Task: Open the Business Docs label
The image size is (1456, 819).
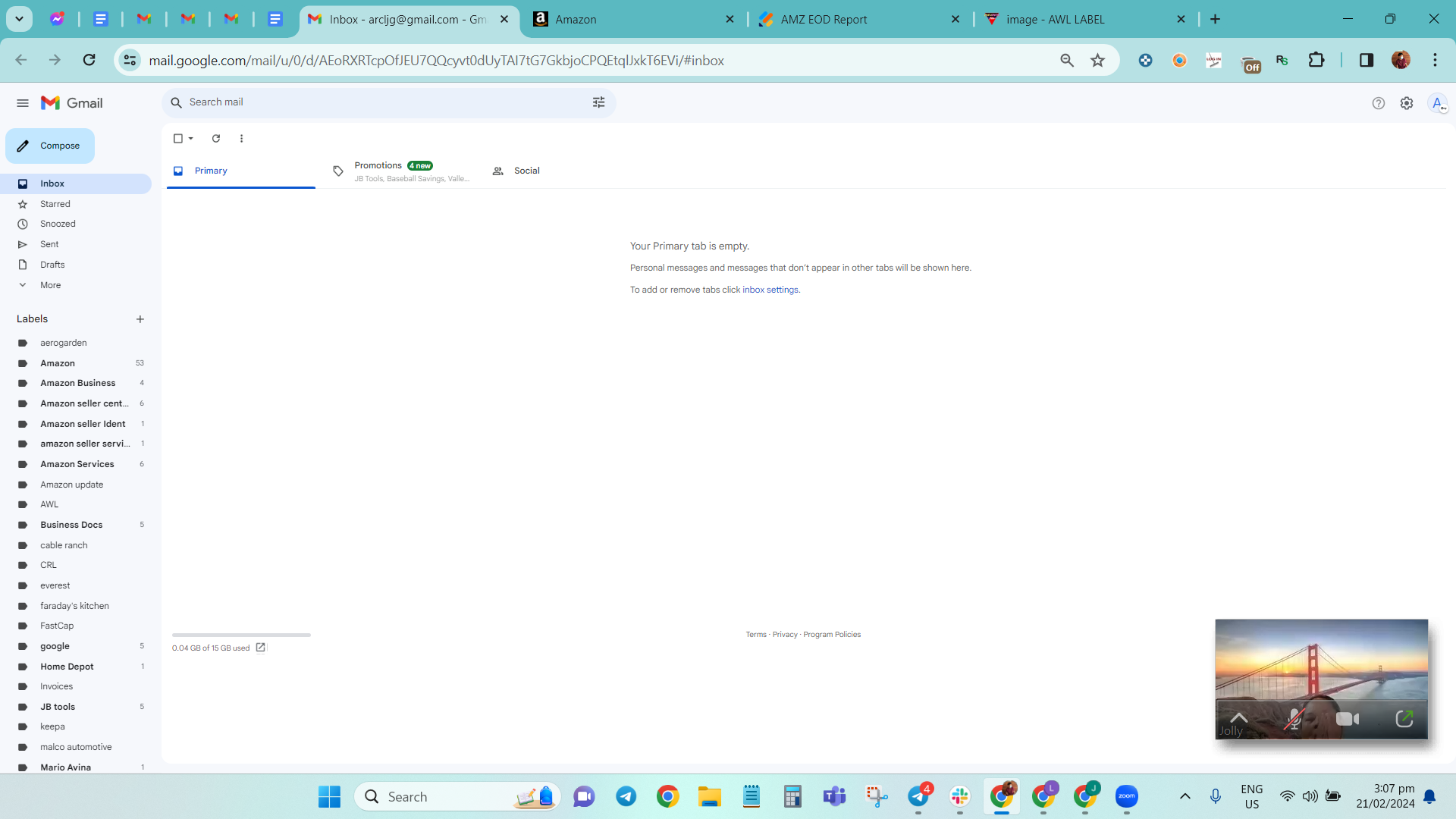Action: coord(76,525)
